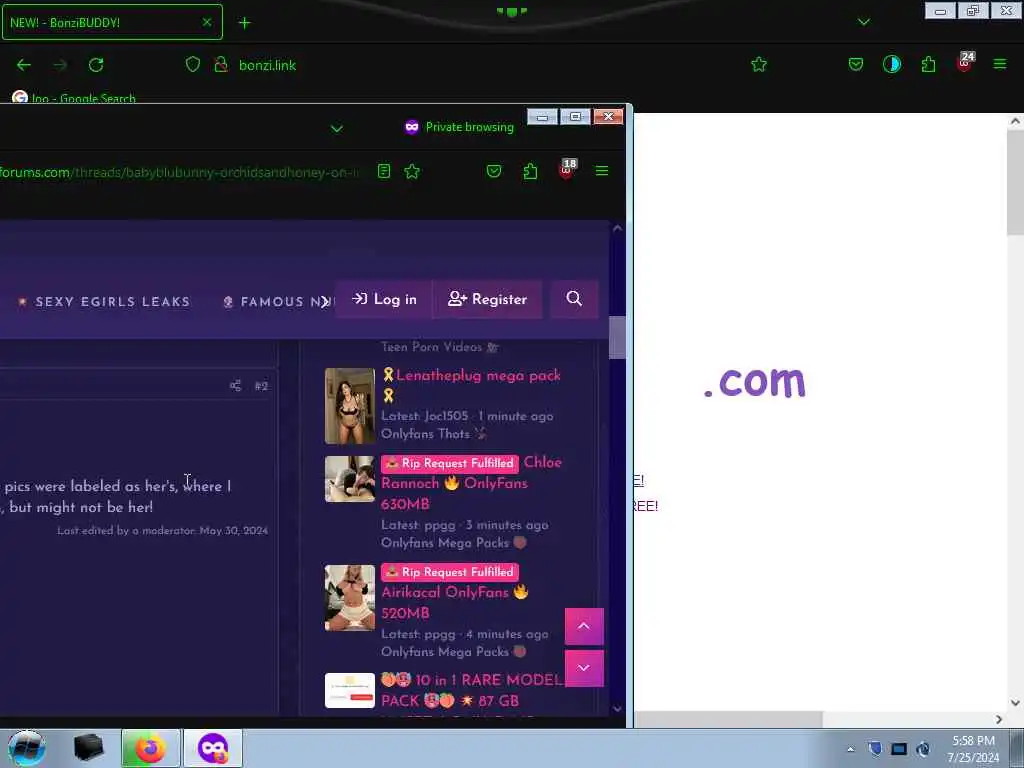
Task: Click the Log in button
Action: 384,299
